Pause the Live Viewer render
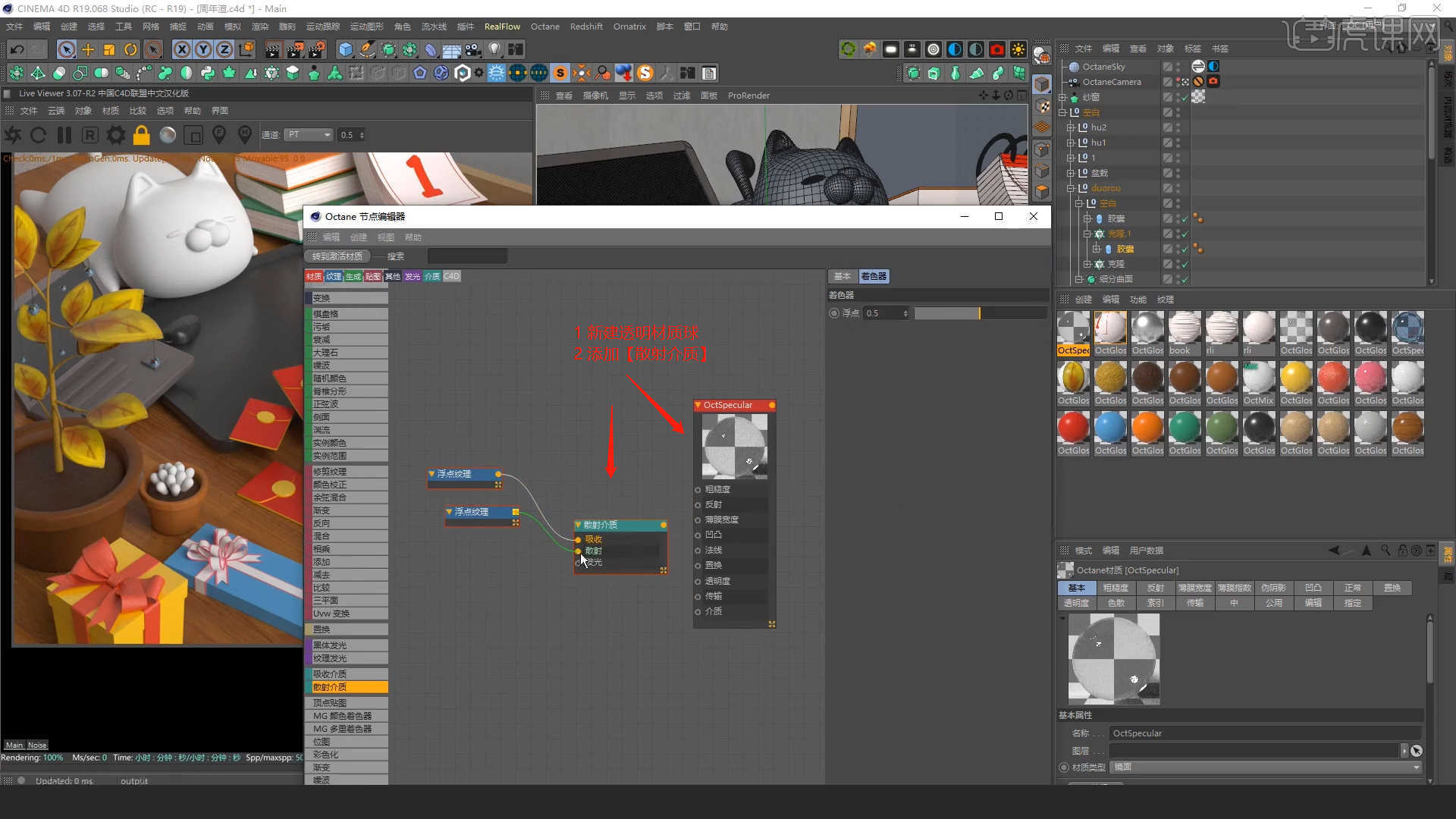1456x819 pixels. [x=64, y=135]
